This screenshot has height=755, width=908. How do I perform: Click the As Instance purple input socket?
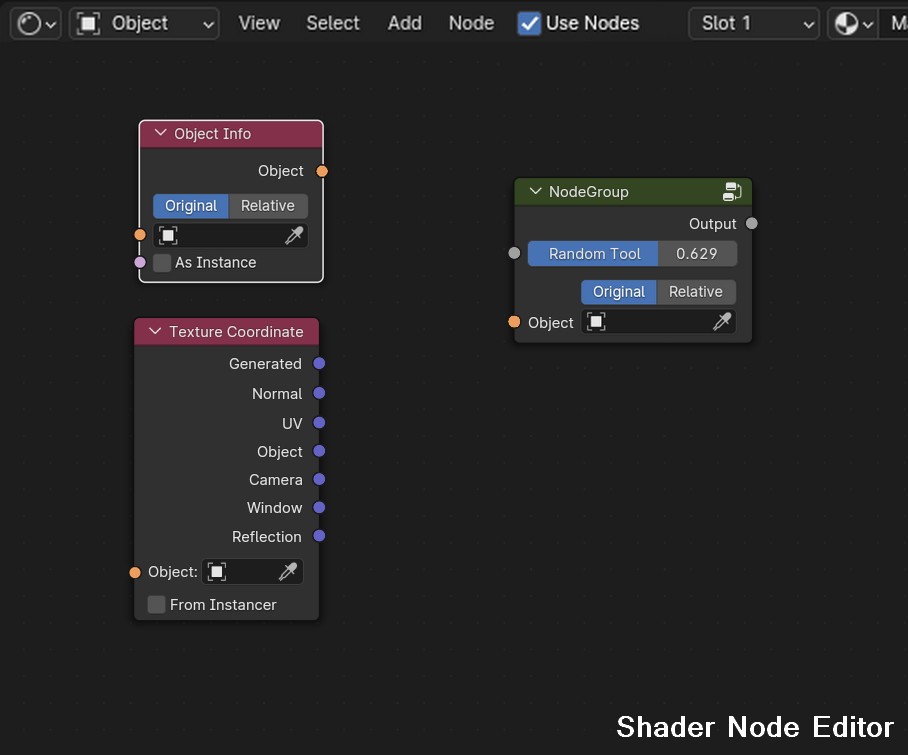coord(140,262)
